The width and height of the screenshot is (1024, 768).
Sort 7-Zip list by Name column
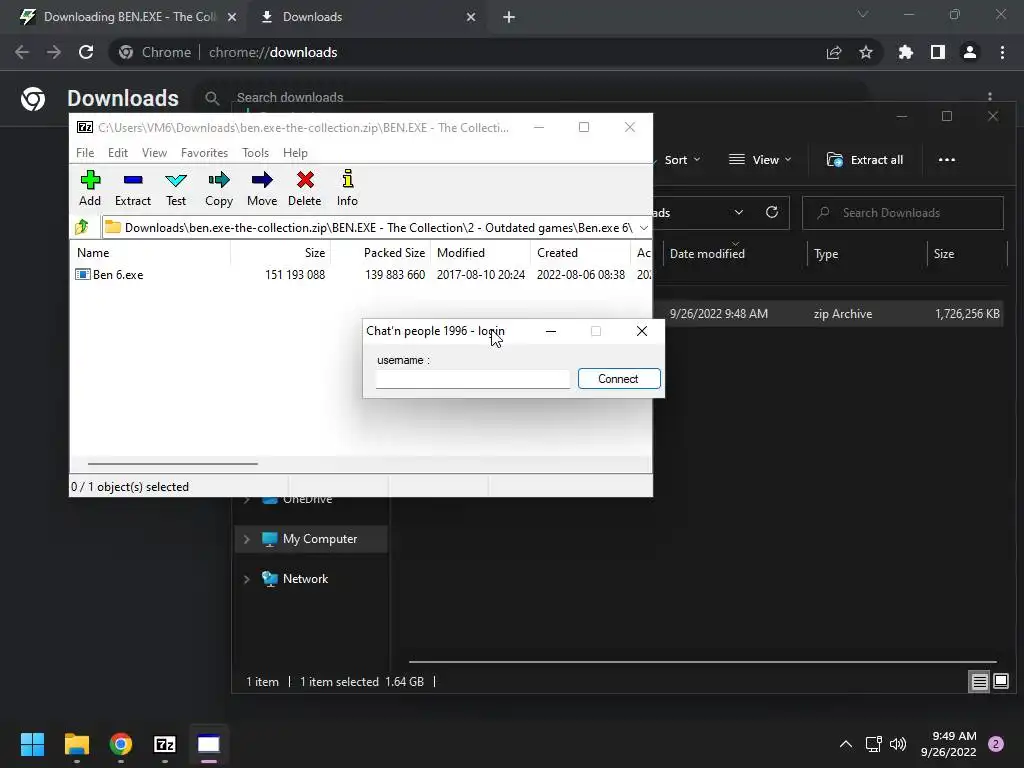(x=150, y=253)
